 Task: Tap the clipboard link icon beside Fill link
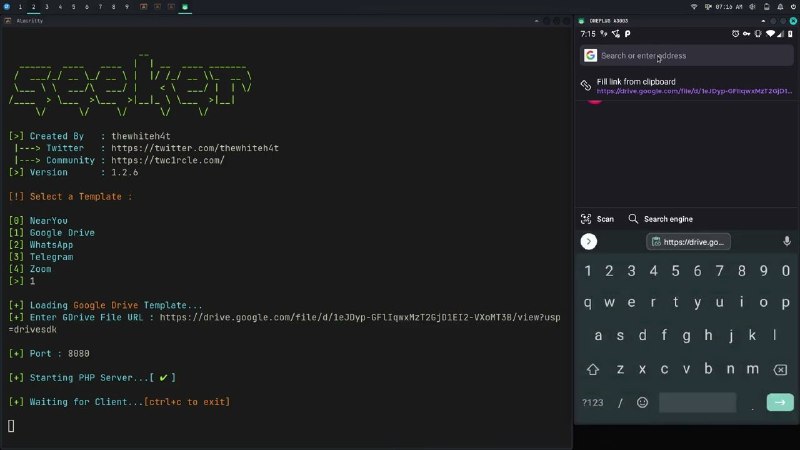click(x=586, y=86)
